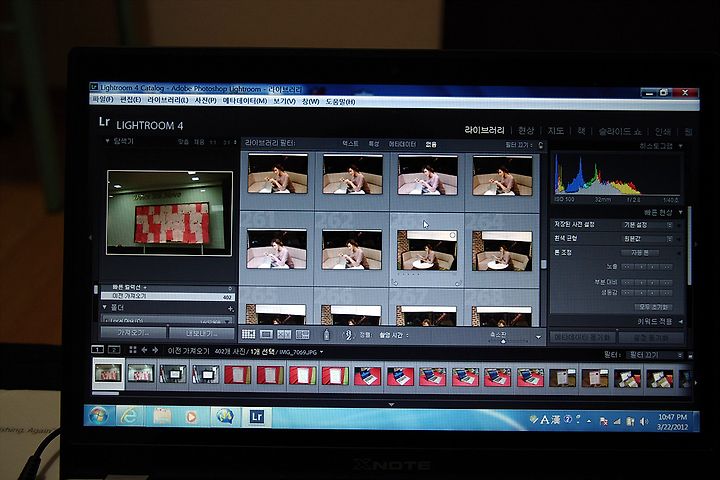Open the 라이브러리(L) menu
Screen dimensions: 720x480
click(168, 100)
